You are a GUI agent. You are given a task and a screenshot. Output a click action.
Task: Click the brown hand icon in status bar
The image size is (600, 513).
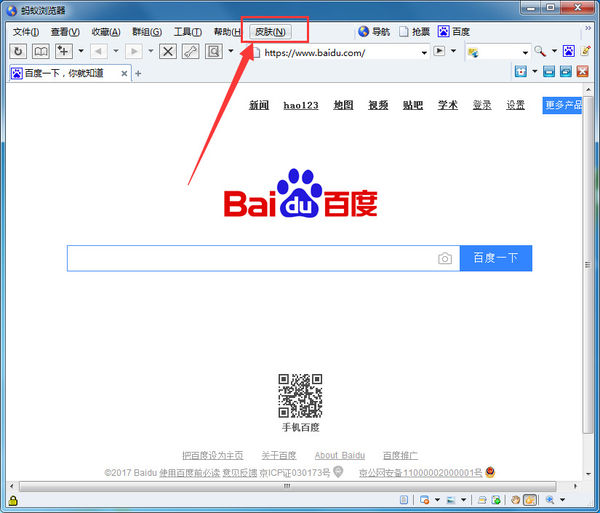point(515,500)
